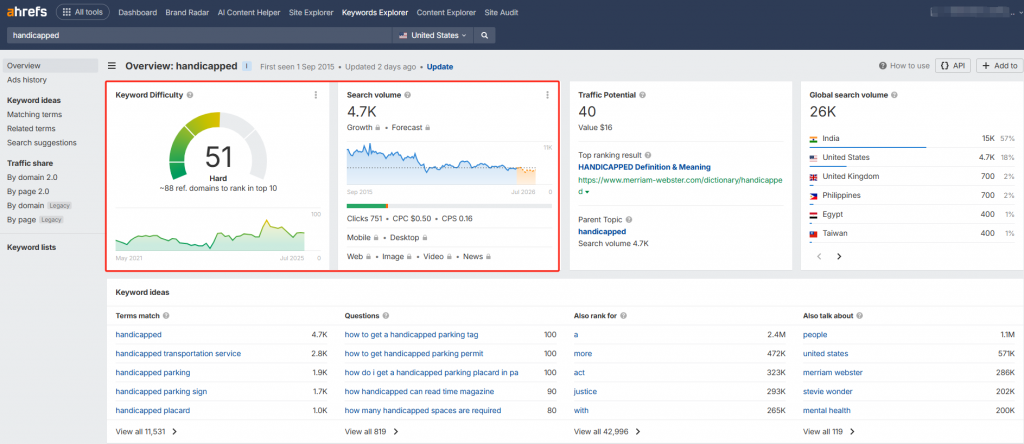Open How to use help
This screenshot has height=444, width=1024.
point(904,66)
